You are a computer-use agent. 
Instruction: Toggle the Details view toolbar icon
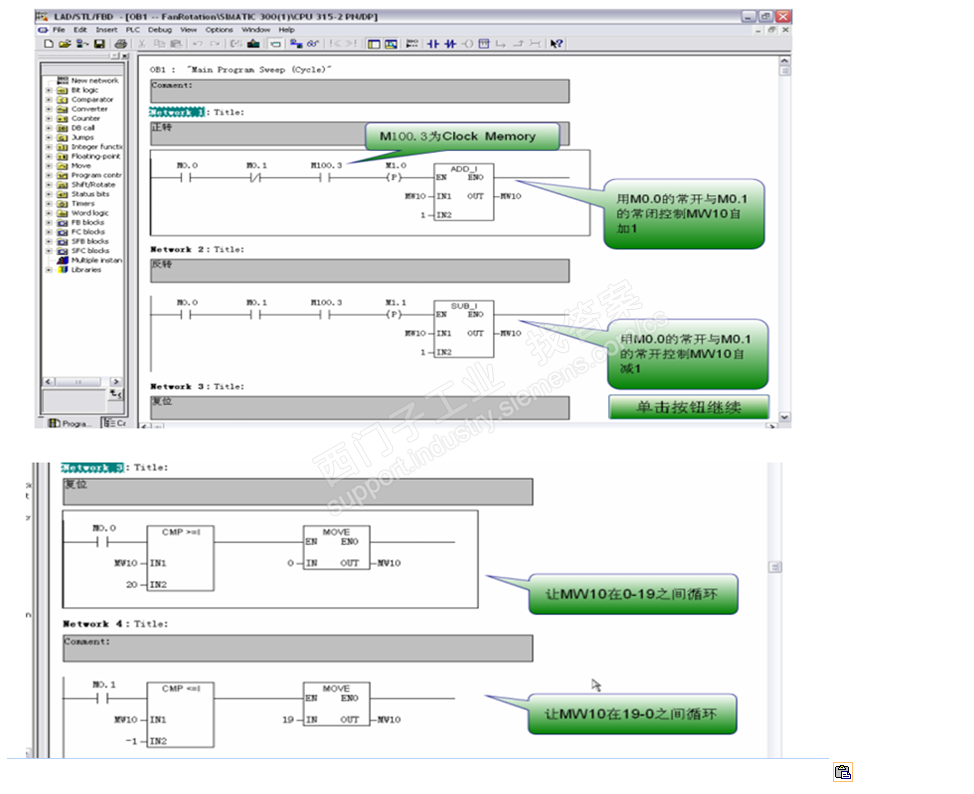[391, 43]
